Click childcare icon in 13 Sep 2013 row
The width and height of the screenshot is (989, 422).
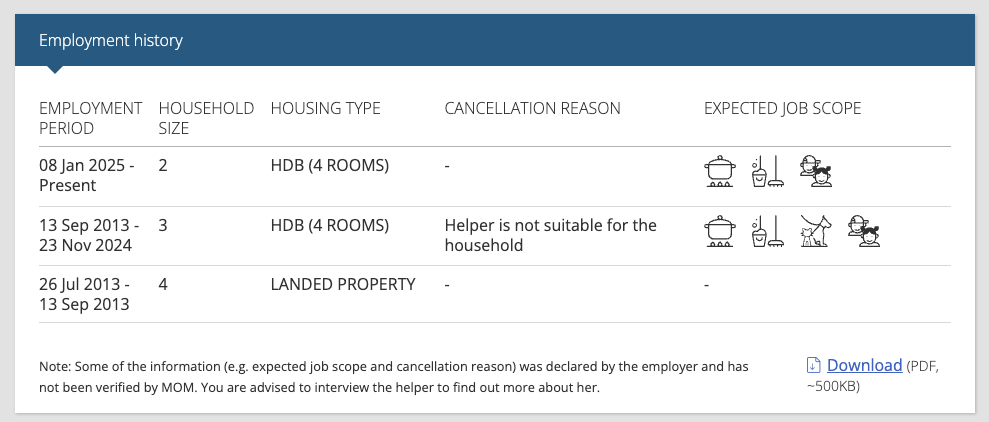[x=864, y=231]
